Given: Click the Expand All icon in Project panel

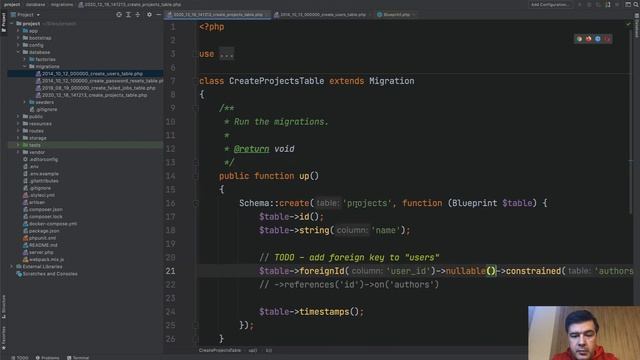Looking at the screenshot, I should [x=128, y=15].
